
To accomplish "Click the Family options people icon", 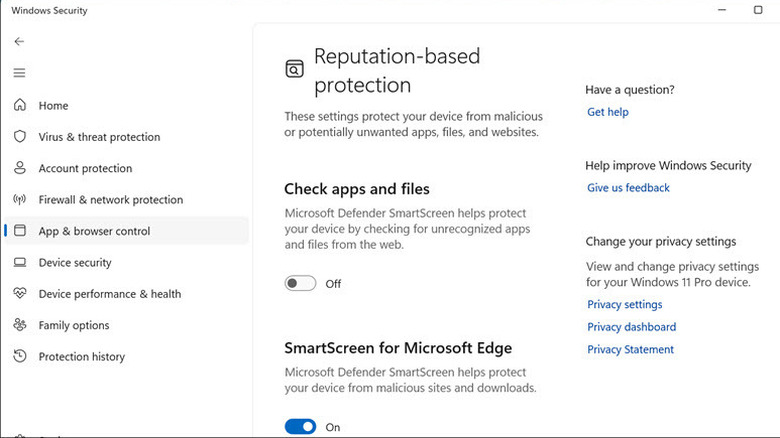I will pos(19,325).
